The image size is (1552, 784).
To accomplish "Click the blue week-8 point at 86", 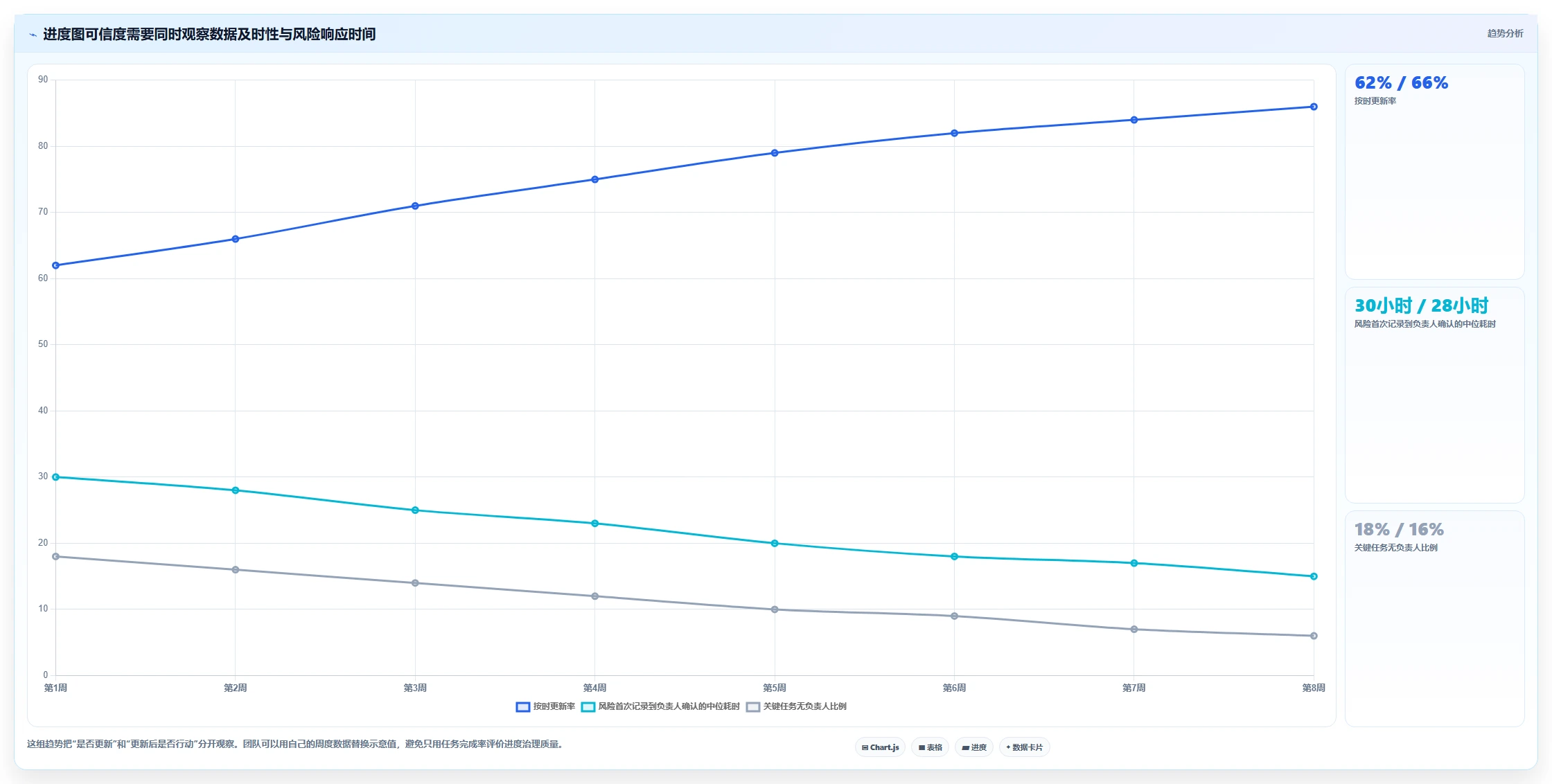I will click(x=1314, y=107).
